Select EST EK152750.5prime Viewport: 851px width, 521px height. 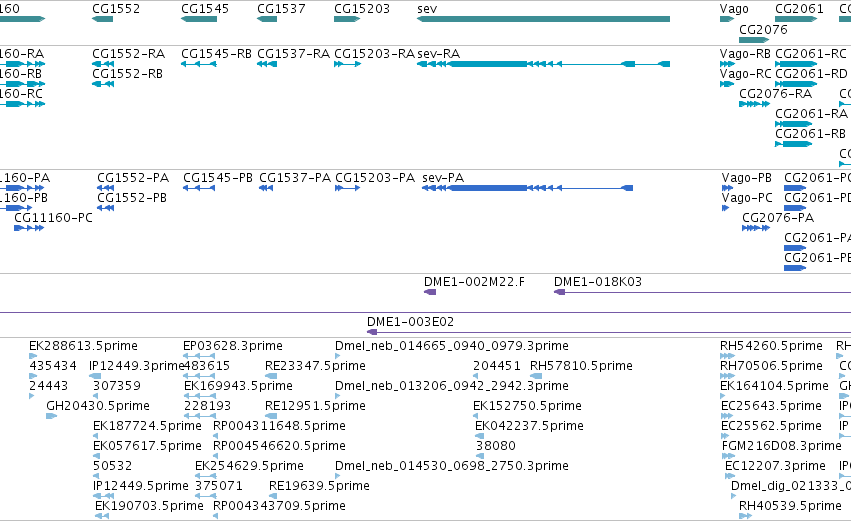476,416
